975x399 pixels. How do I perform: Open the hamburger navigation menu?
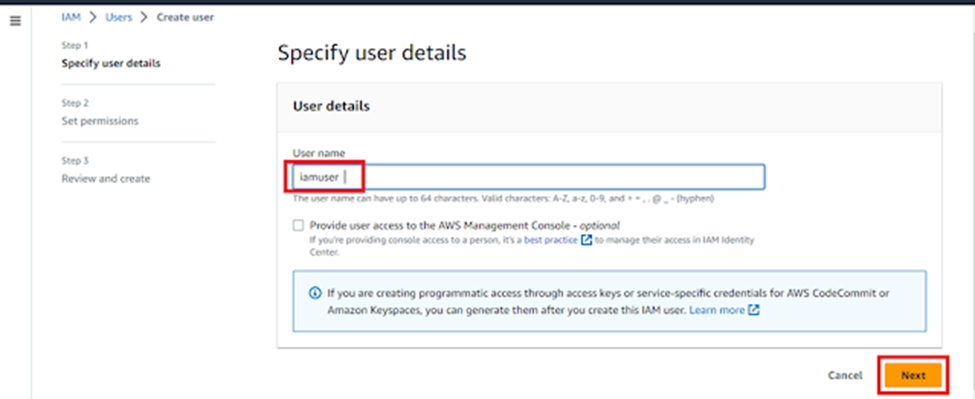16,21
